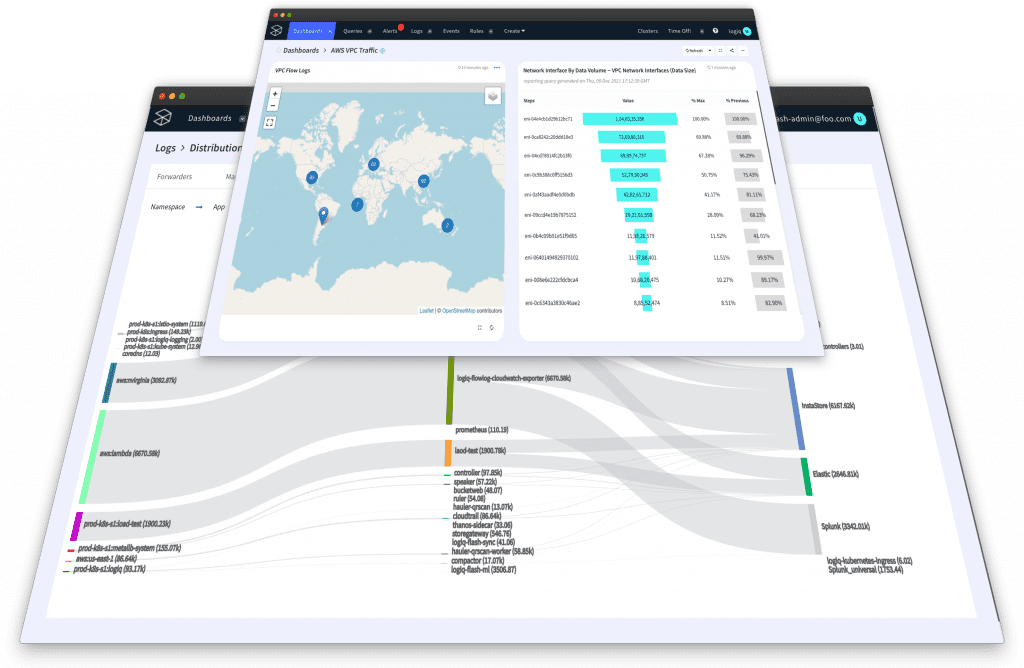The height and width of the screenshot is (668, 1024).
Task: Follow the OpenStreetMap attribution link
Action: click(x=458, y=311)
